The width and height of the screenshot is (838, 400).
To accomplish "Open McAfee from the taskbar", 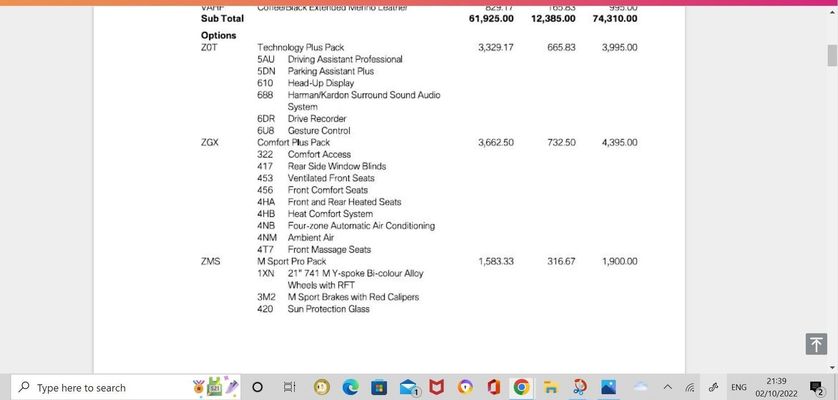I will click(x=437, y=387).
